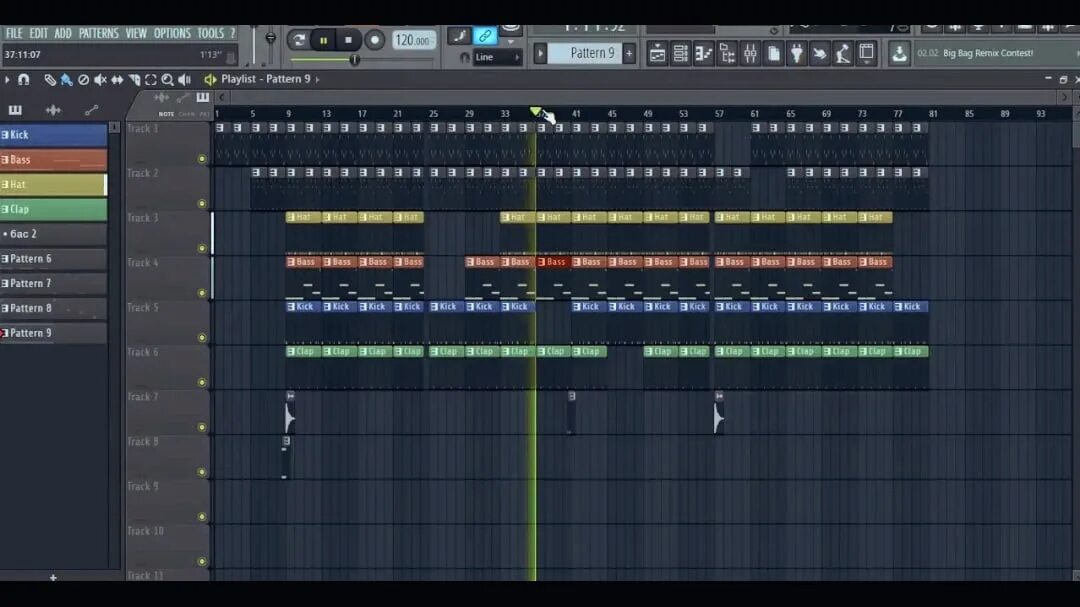Mute Track 9 using its green dot

(x=202, y=517)
